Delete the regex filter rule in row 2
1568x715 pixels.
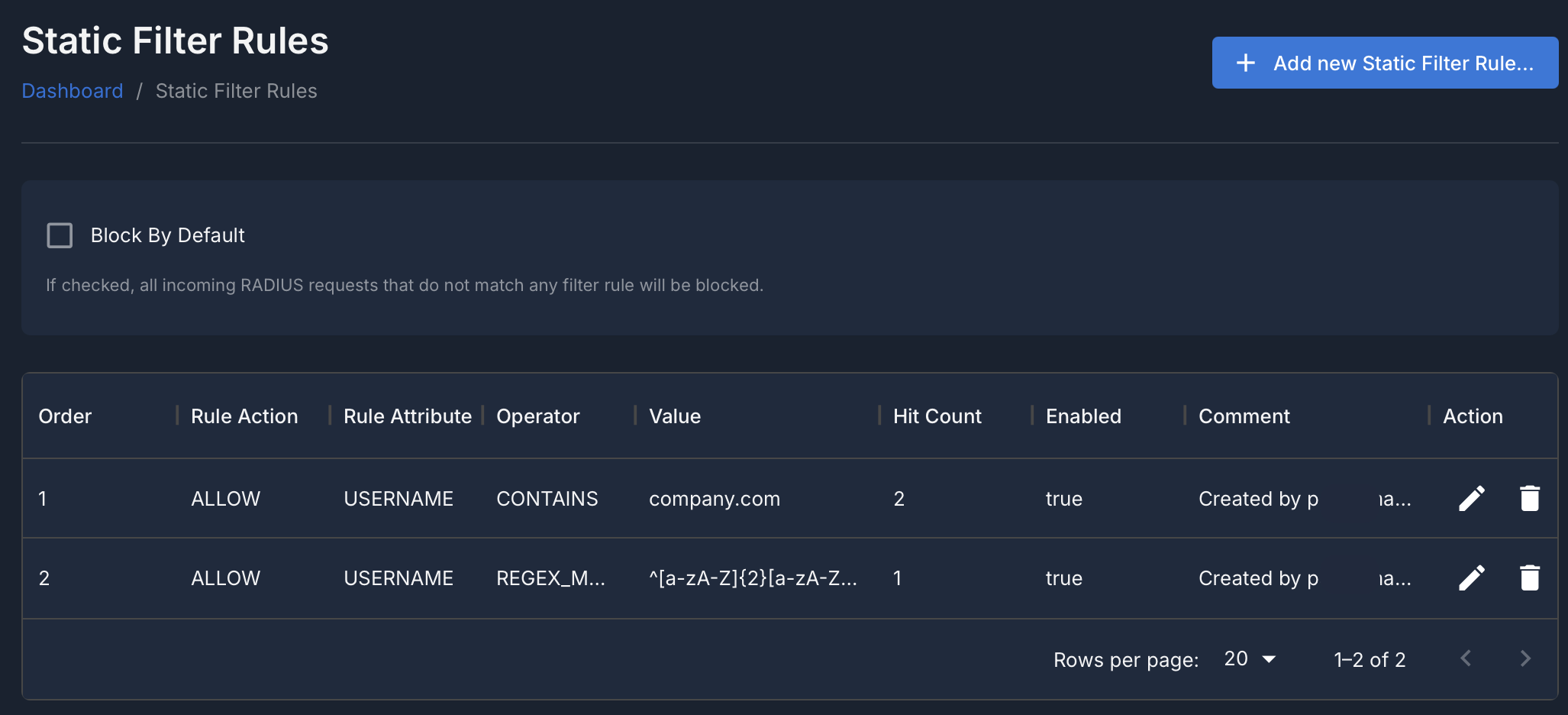point(1529,578)
